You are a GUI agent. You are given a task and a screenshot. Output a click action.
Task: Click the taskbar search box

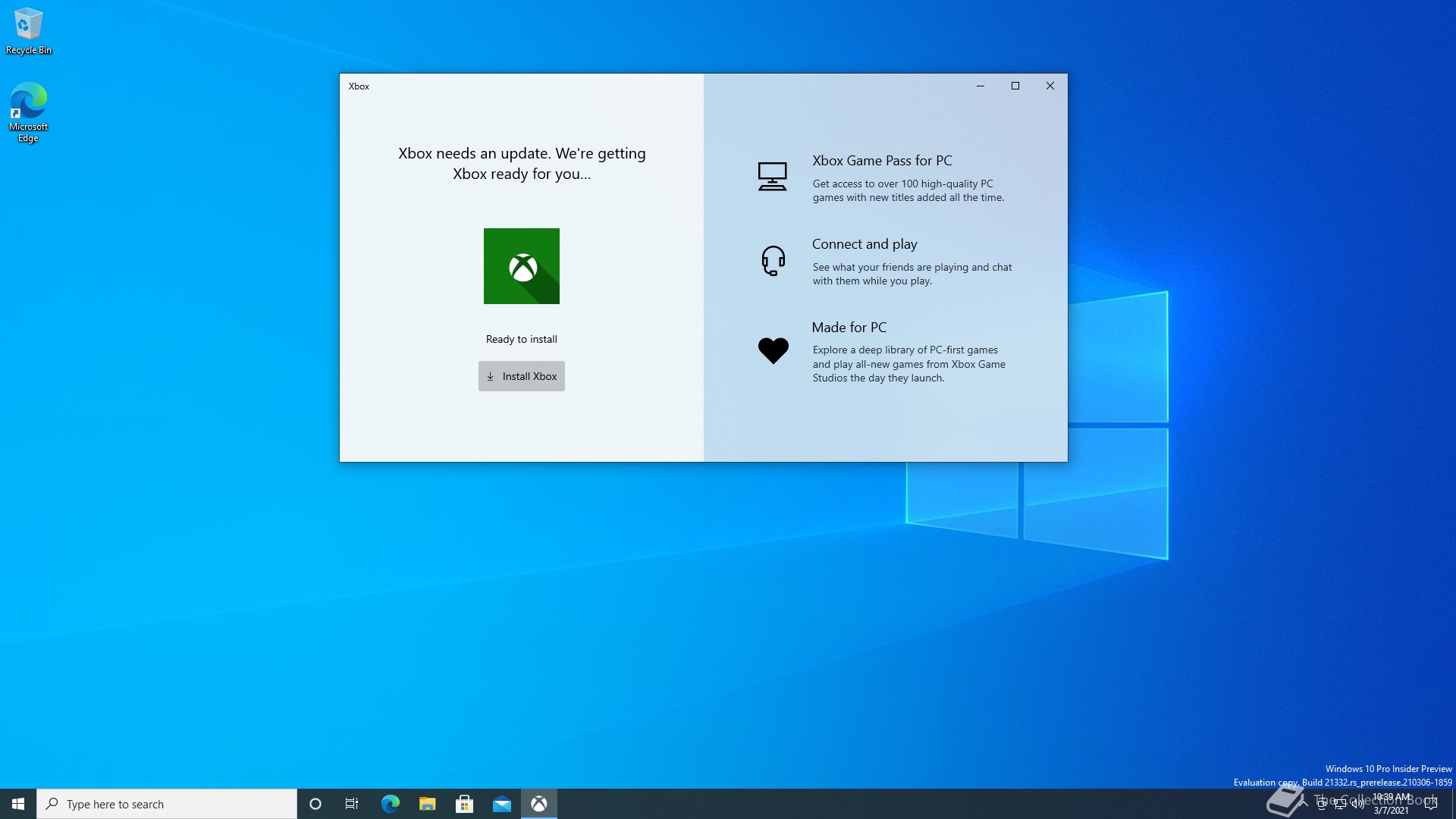[x=167, y=804]
